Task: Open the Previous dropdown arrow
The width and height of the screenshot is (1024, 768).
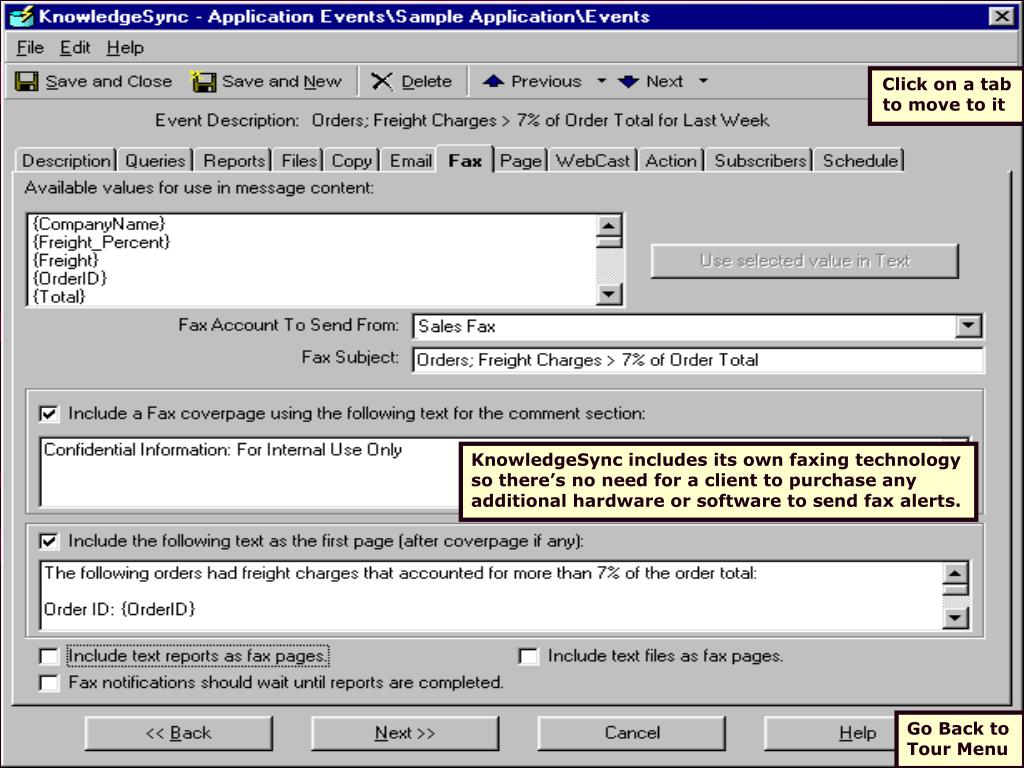Action: pos(601,81)
